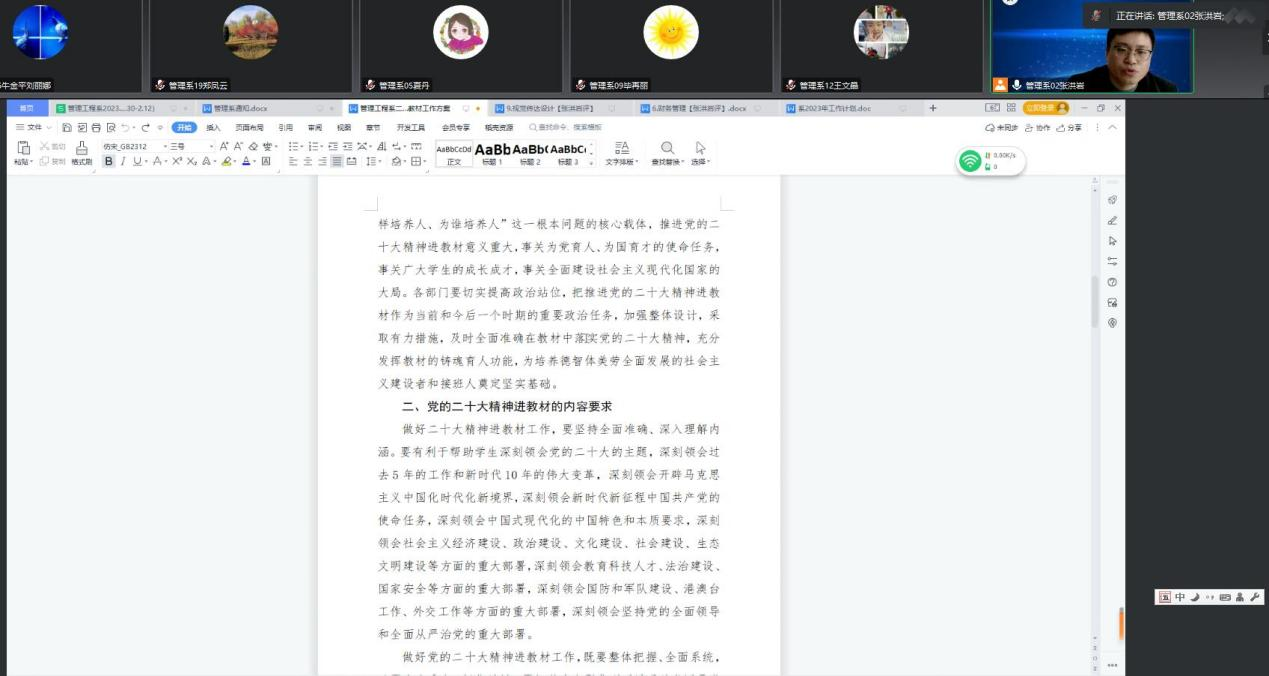1269x676 pixels.
Task: Click the font color red A swatch
Action: coord(246,161)
